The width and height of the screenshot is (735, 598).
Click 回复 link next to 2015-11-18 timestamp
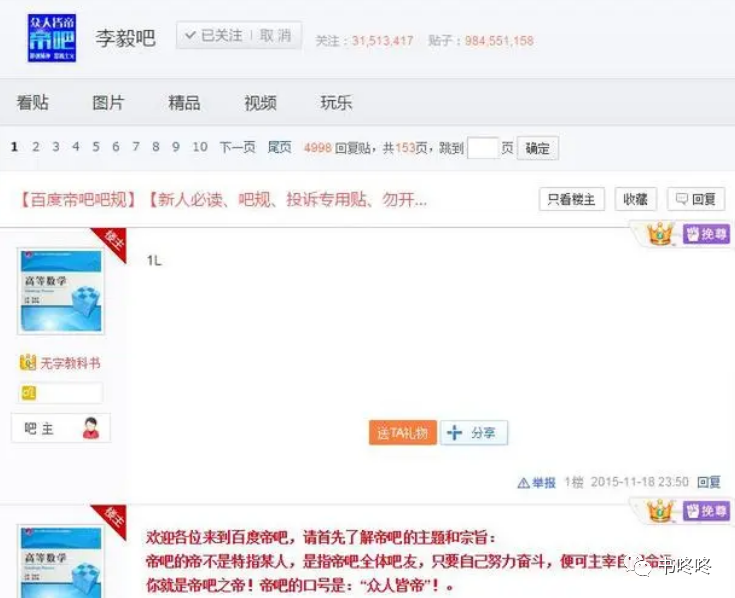pos(709,482)
